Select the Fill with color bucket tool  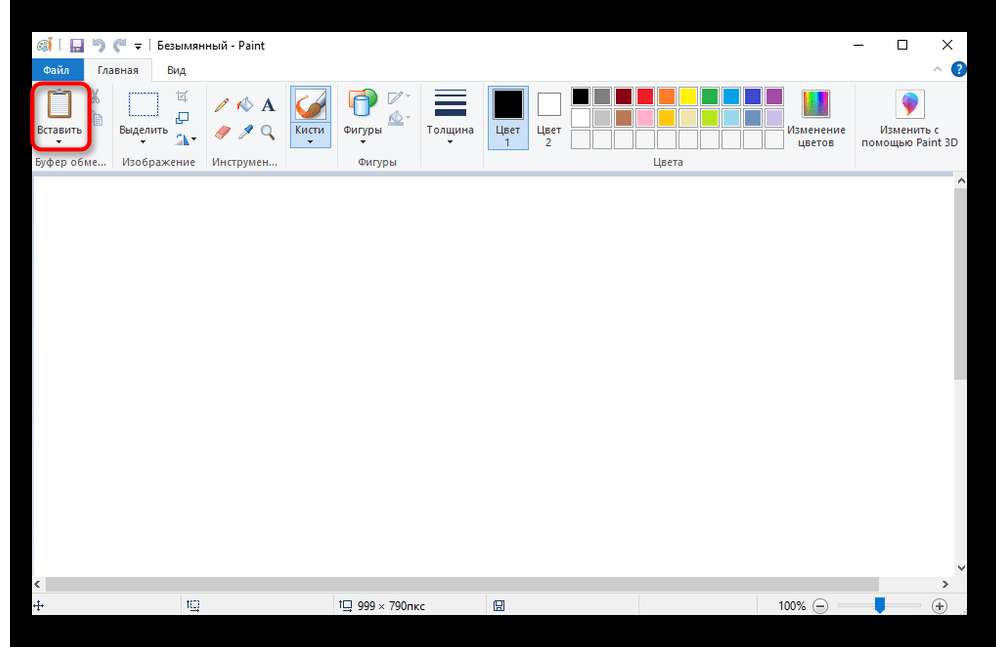coord(245,105)
